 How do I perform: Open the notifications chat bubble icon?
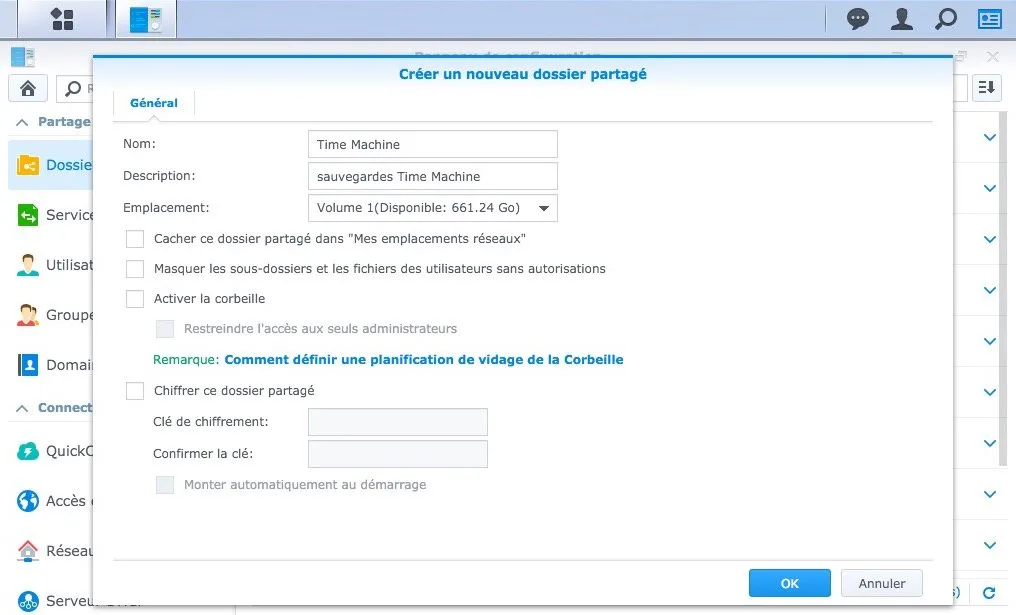(x=858, y=19)
